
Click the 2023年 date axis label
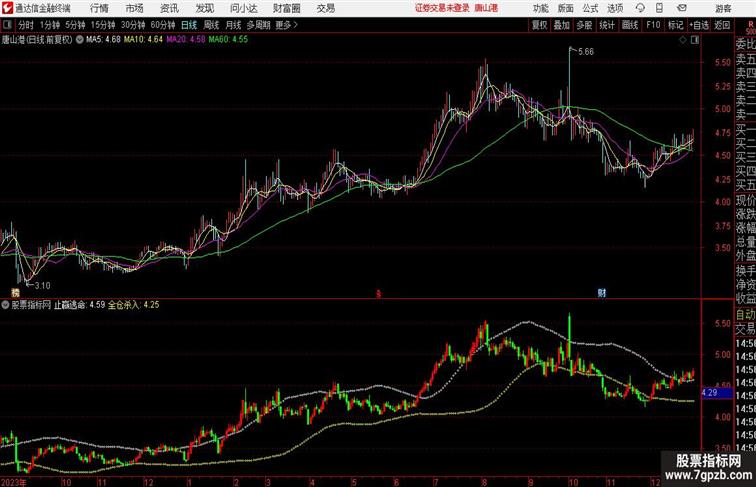tap(14, 482)
